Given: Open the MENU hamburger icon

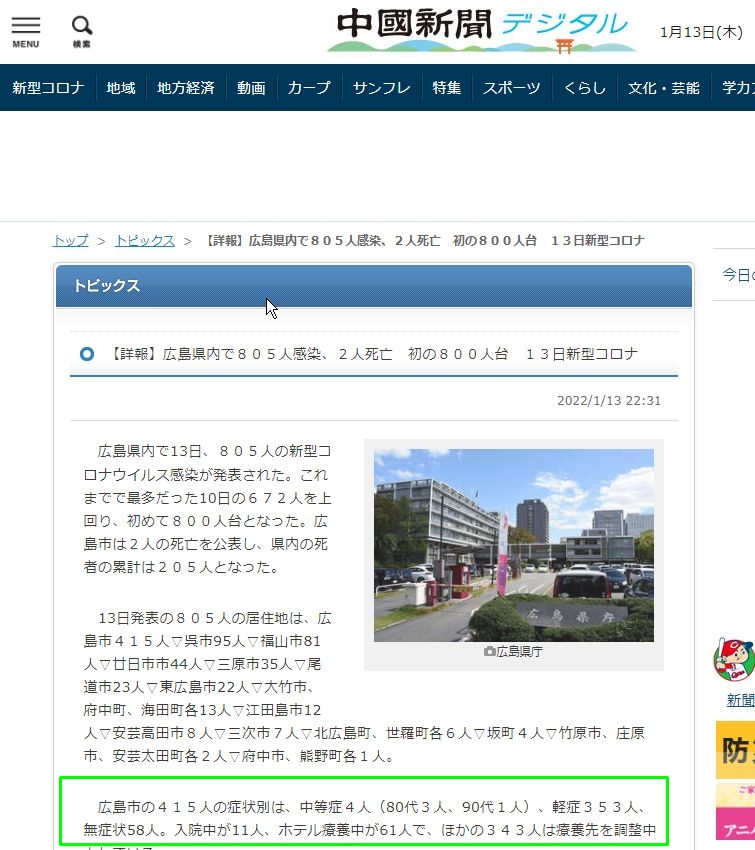Looking at the screenshot, I should [x=26, y=31].
